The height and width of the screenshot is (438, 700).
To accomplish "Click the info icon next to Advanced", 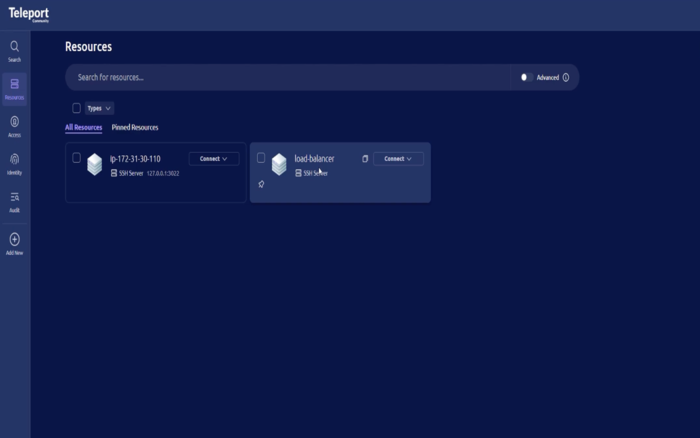I will click(566, 78).
